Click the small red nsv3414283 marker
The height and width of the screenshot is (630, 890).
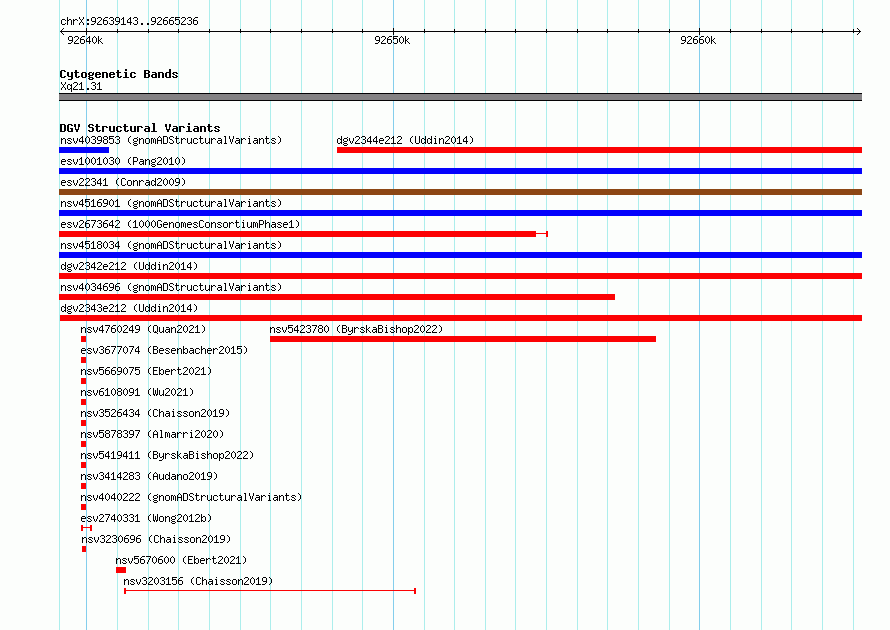(x=83, y=486)
